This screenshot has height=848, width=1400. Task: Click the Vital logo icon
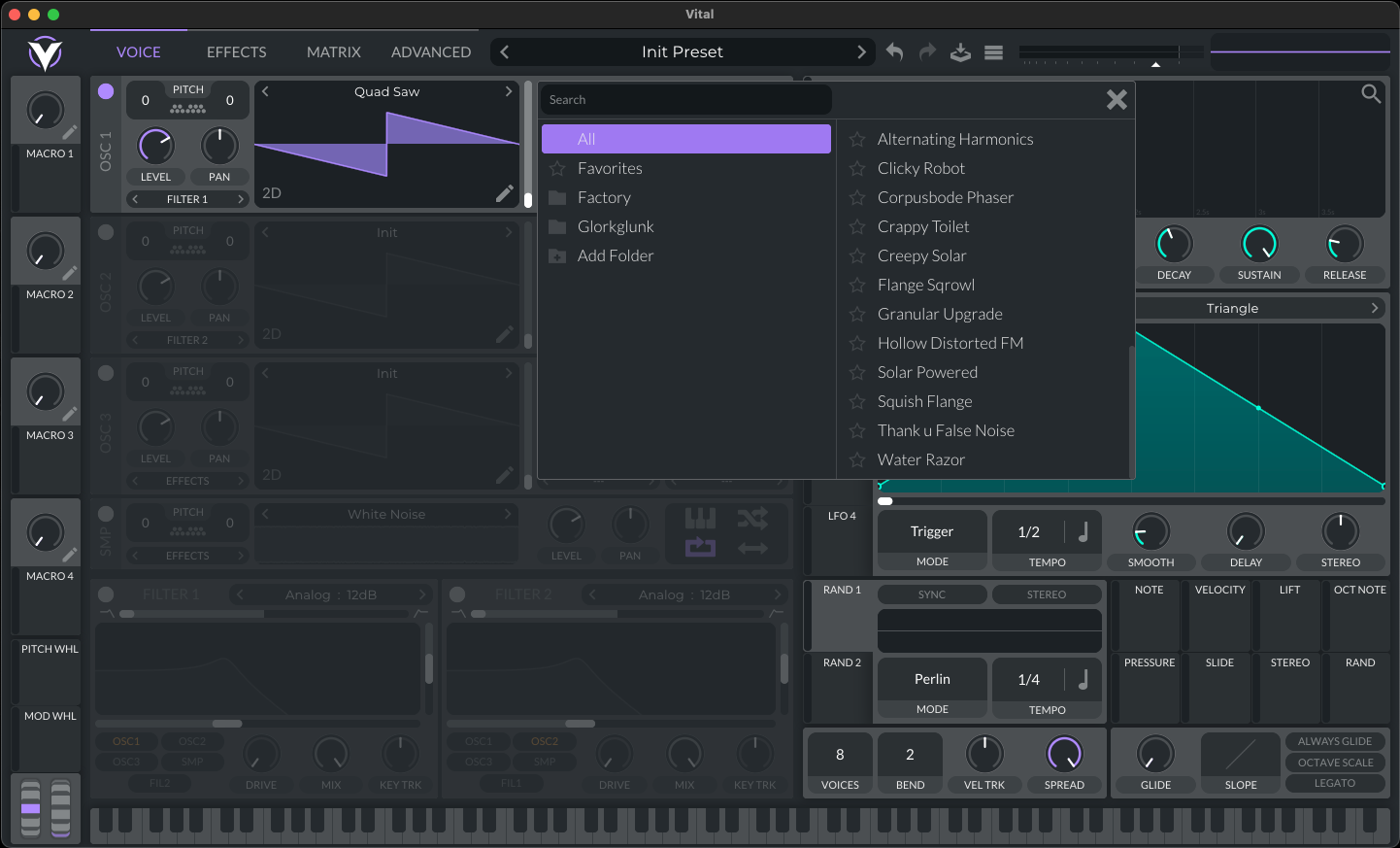(x=45, y=53)
